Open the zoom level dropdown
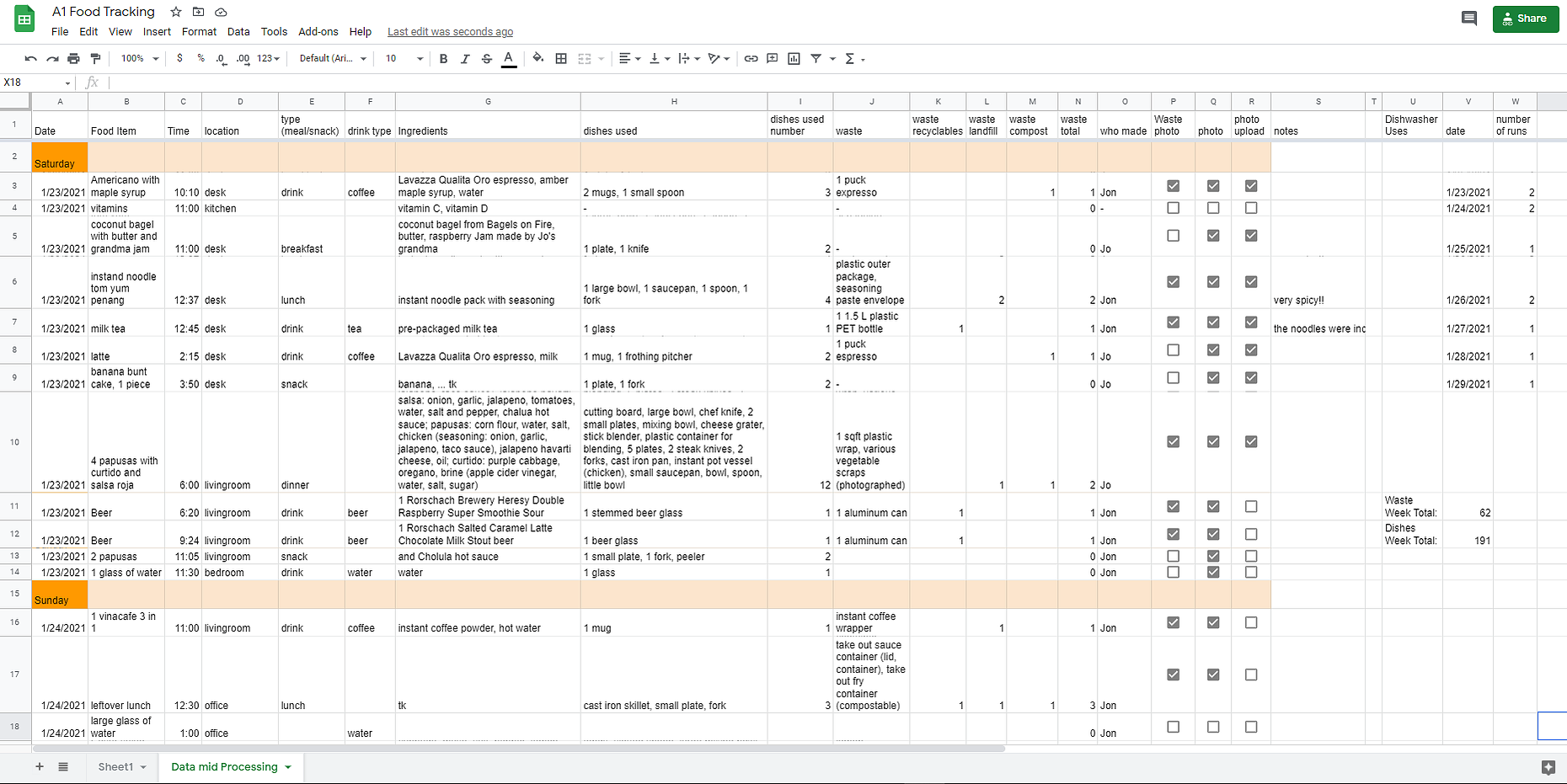 (139, 58)
